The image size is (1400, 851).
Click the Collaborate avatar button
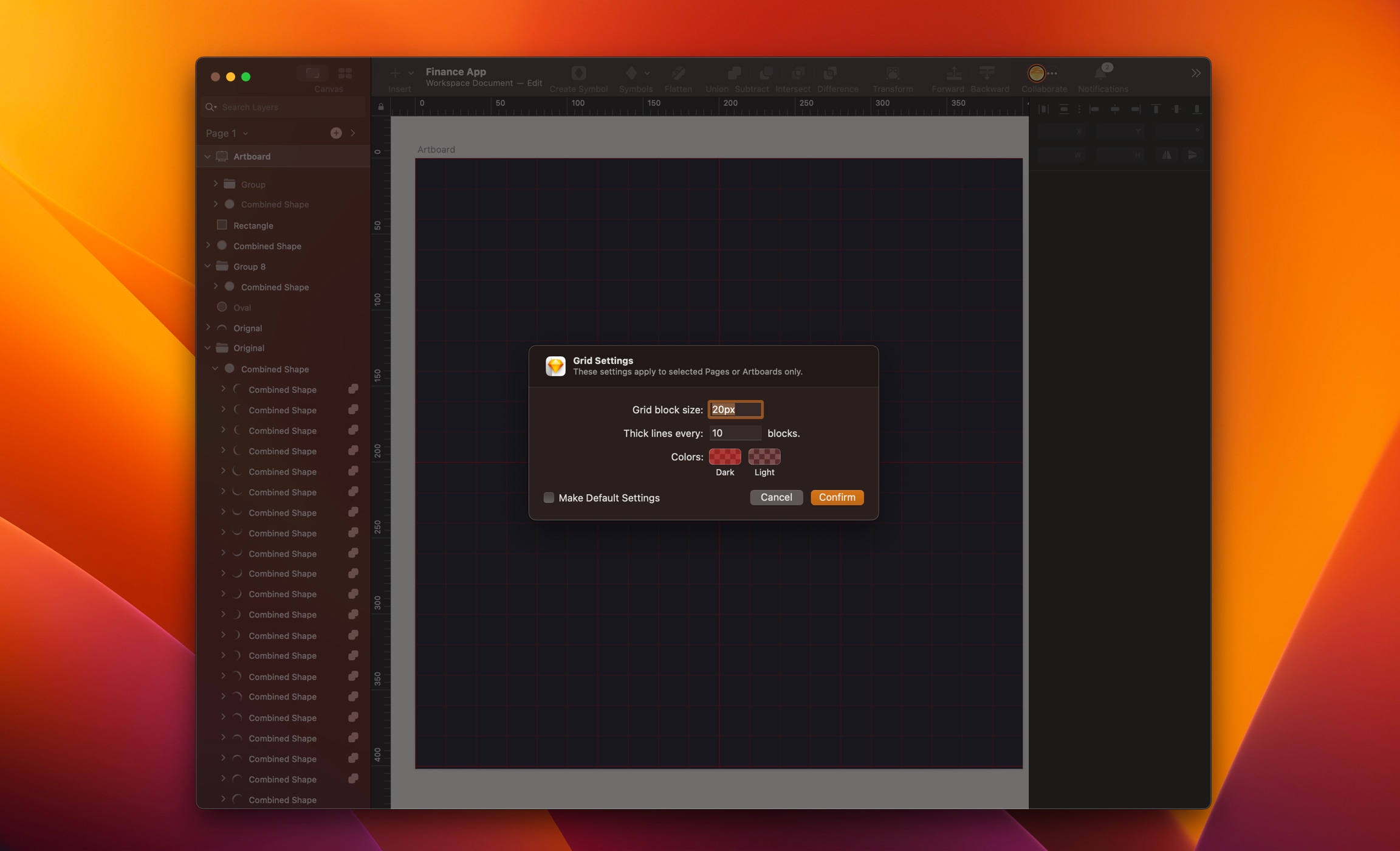[1036, 73]
